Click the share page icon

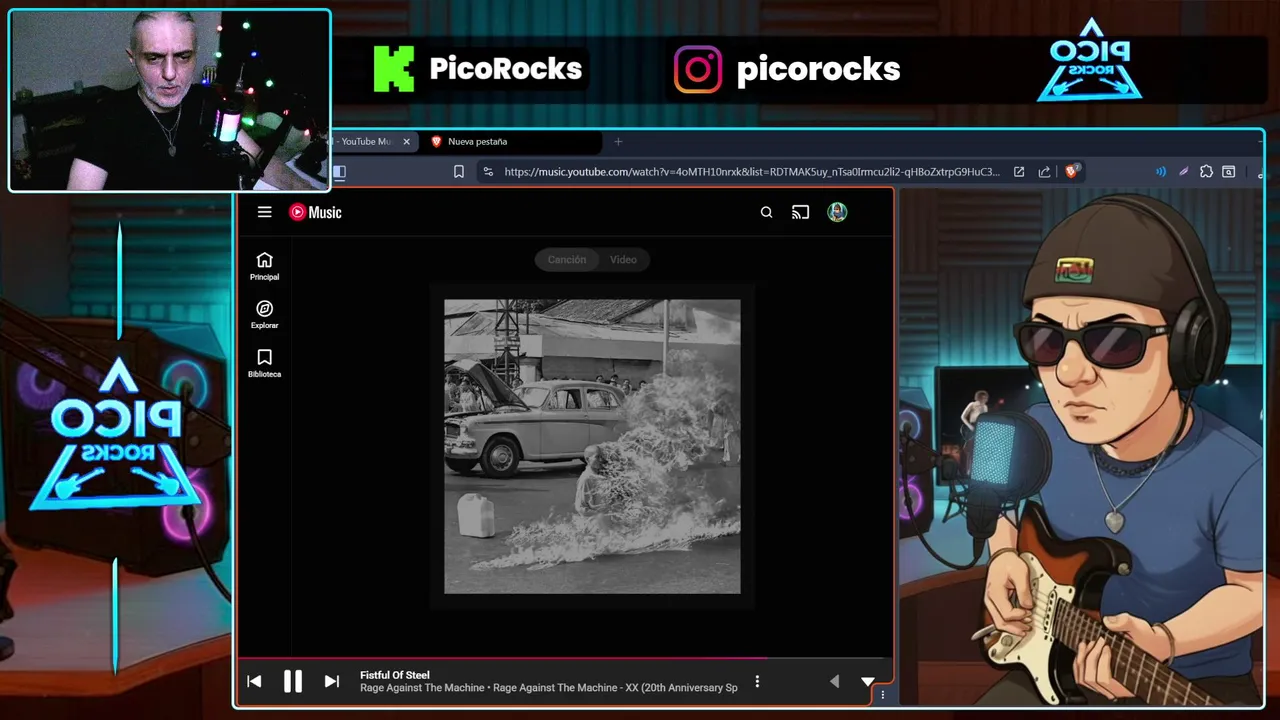tap(1044, 172)
